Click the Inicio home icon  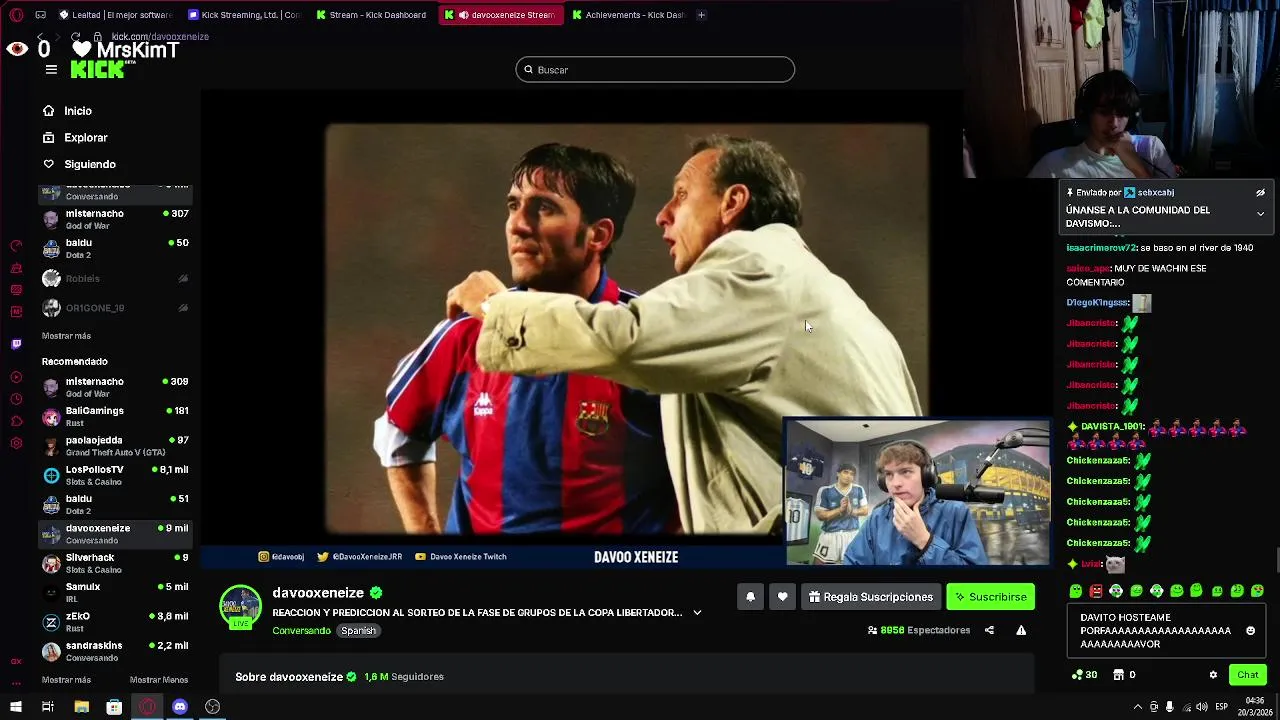point(48,111)
